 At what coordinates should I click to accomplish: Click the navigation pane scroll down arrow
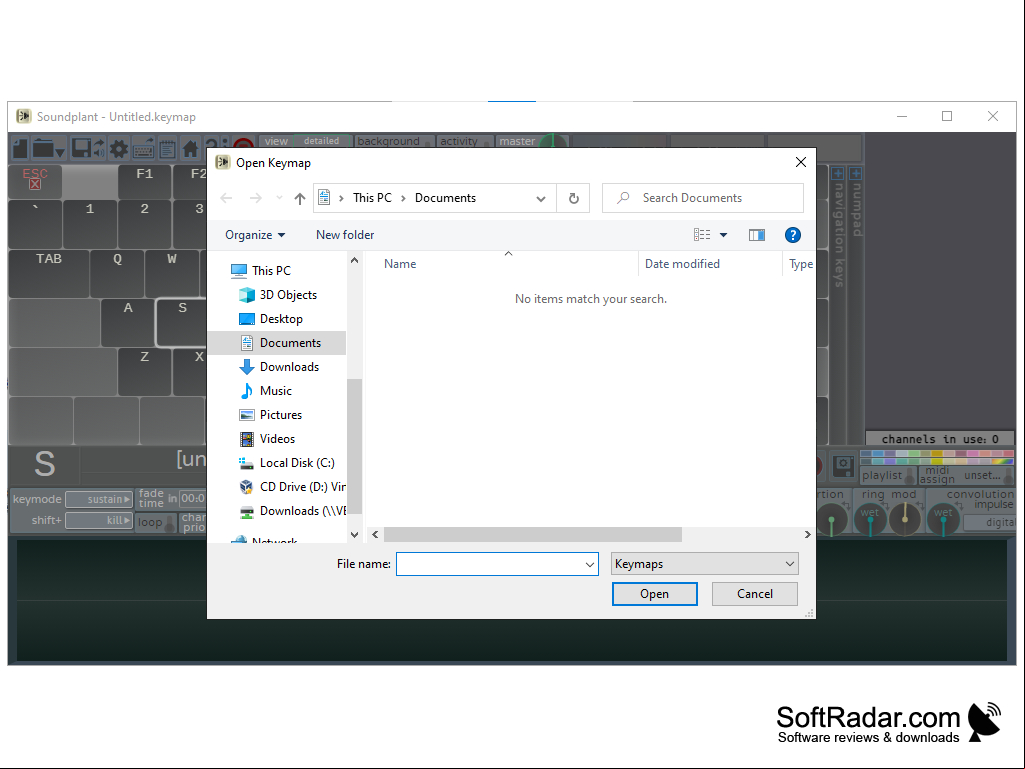pos(354,535)
